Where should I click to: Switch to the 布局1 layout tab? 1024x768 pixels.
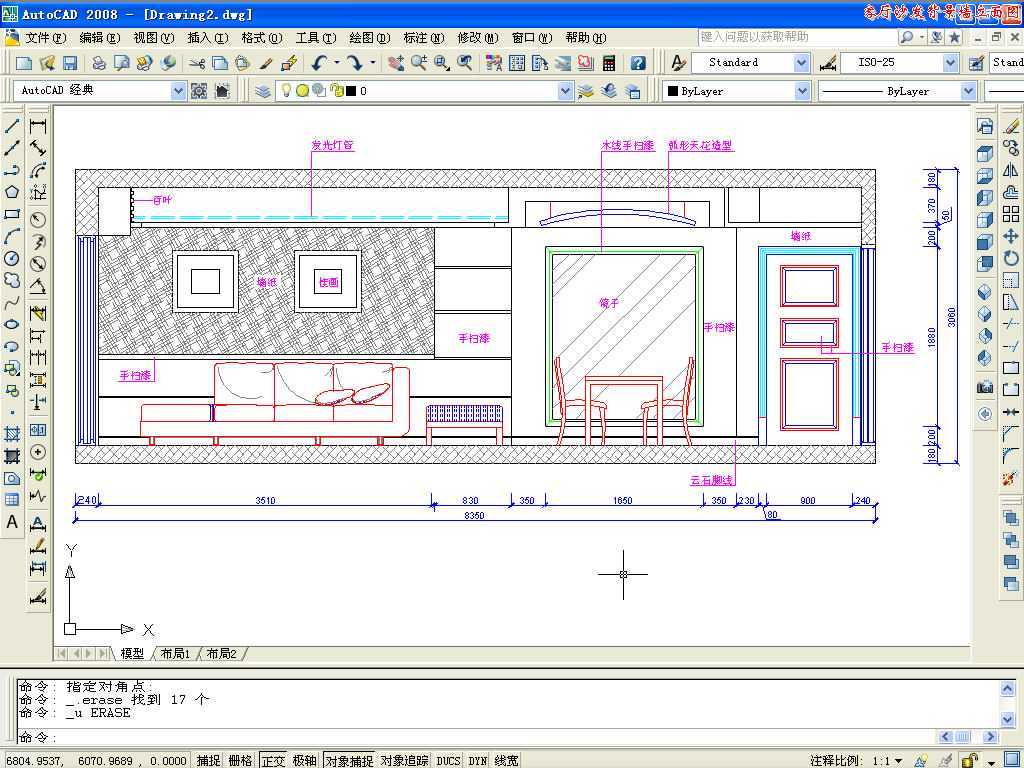coord(175,653)
